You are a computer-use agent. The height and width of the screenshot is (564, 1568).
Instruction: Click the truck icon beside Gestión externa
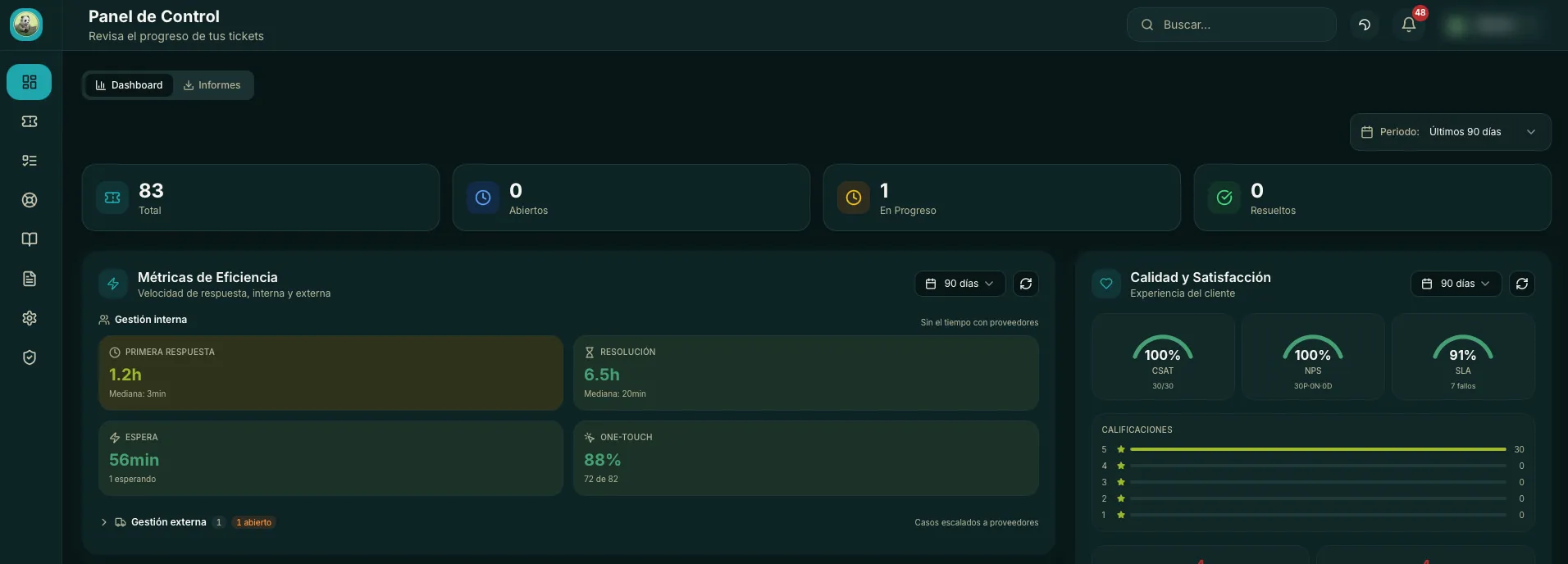(x=121, y=522)
